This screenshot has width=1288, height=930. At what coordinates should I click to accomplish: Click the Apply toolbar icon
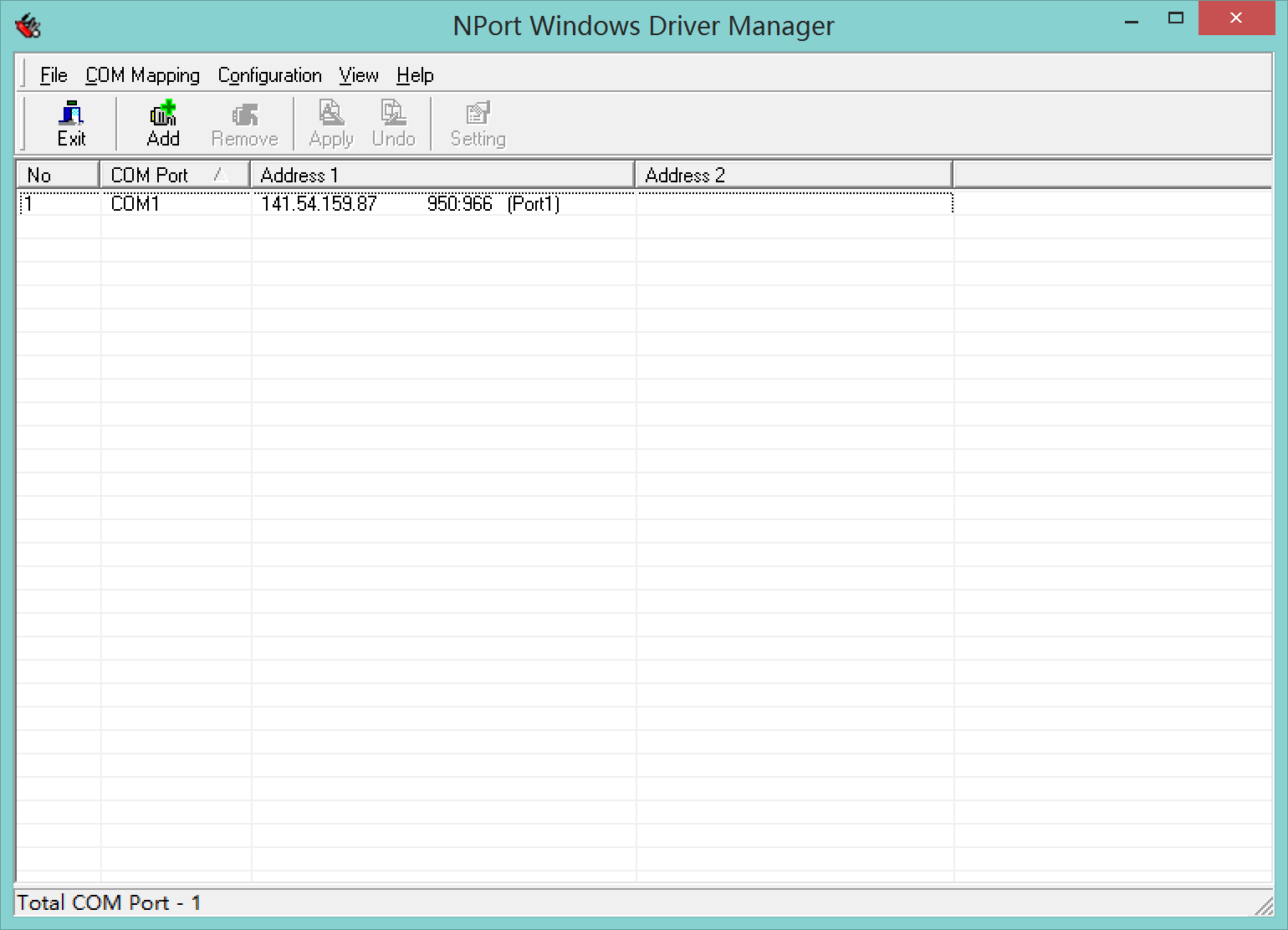[331, 124]
